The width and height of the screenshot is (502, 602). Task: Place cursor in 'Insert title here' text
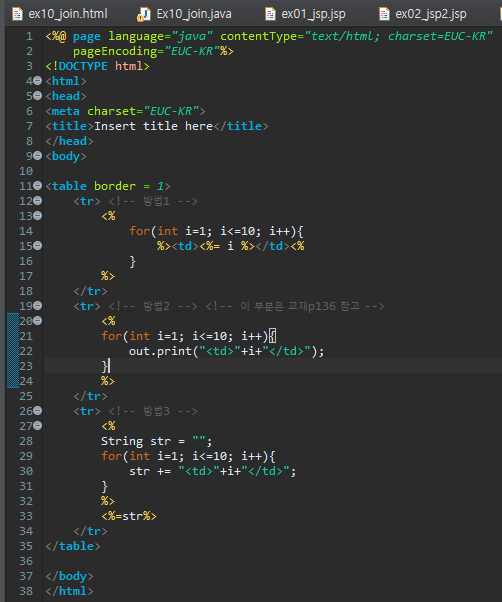pyautogui.click(x=153, y=126)
